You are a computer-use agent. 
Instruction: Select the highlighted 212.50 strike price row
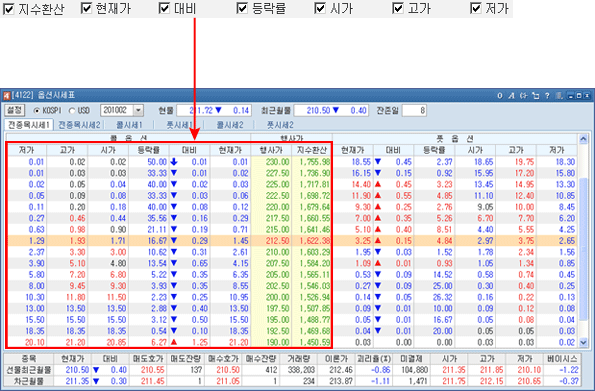(x=292, y=241)
